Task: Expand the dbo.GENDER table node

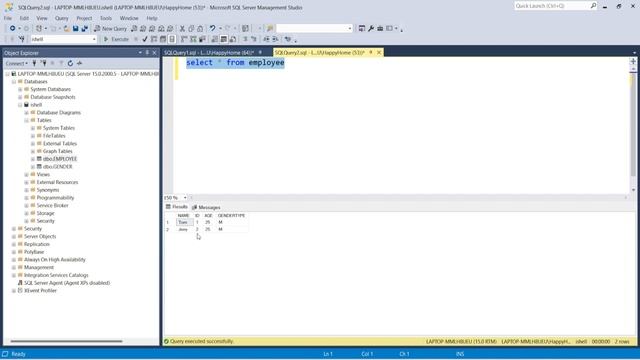Action: coord(33,167)
